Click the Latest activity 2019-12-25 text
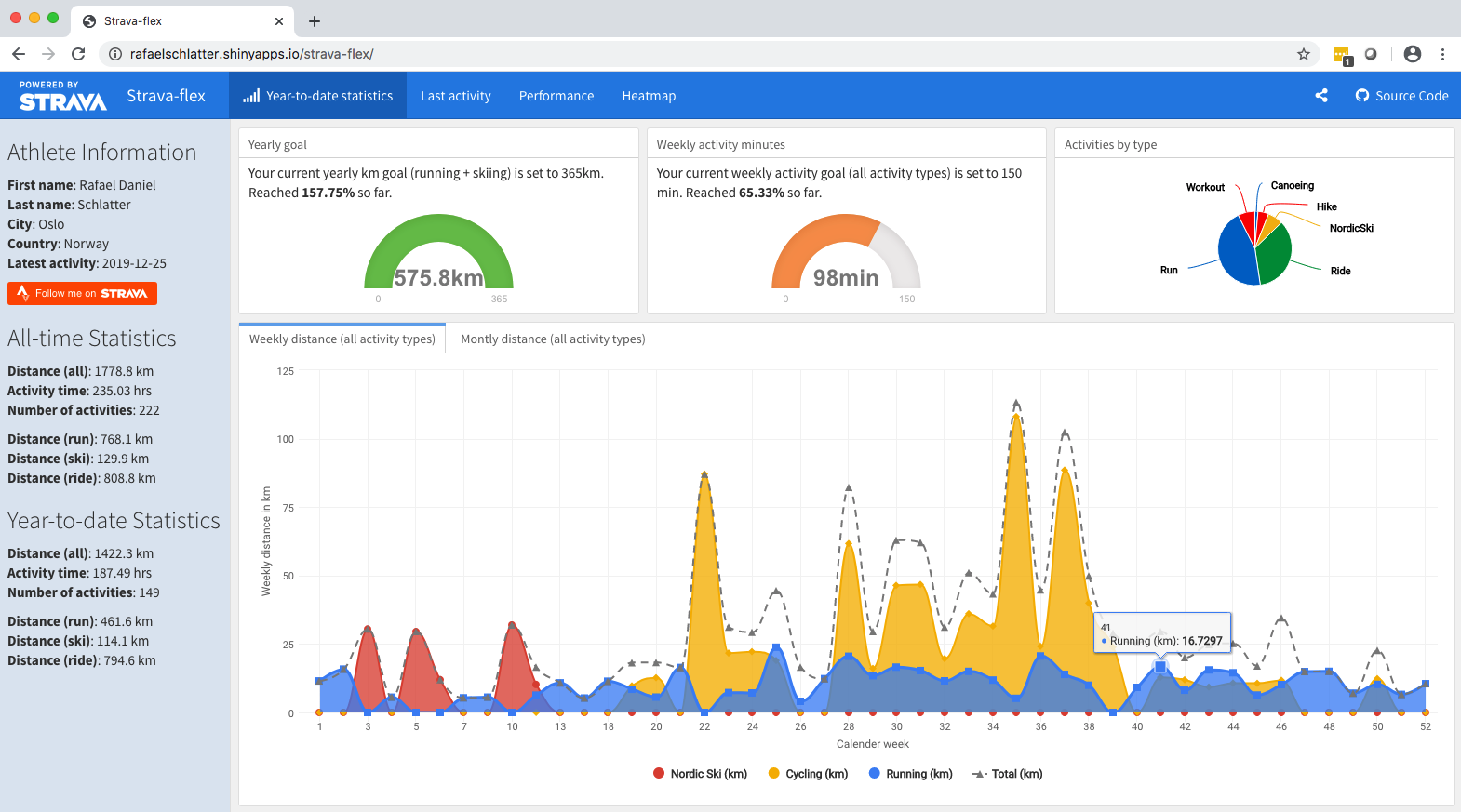This screenshot has height=812, width=1461. pyautogui.click(x=87, y=263)
